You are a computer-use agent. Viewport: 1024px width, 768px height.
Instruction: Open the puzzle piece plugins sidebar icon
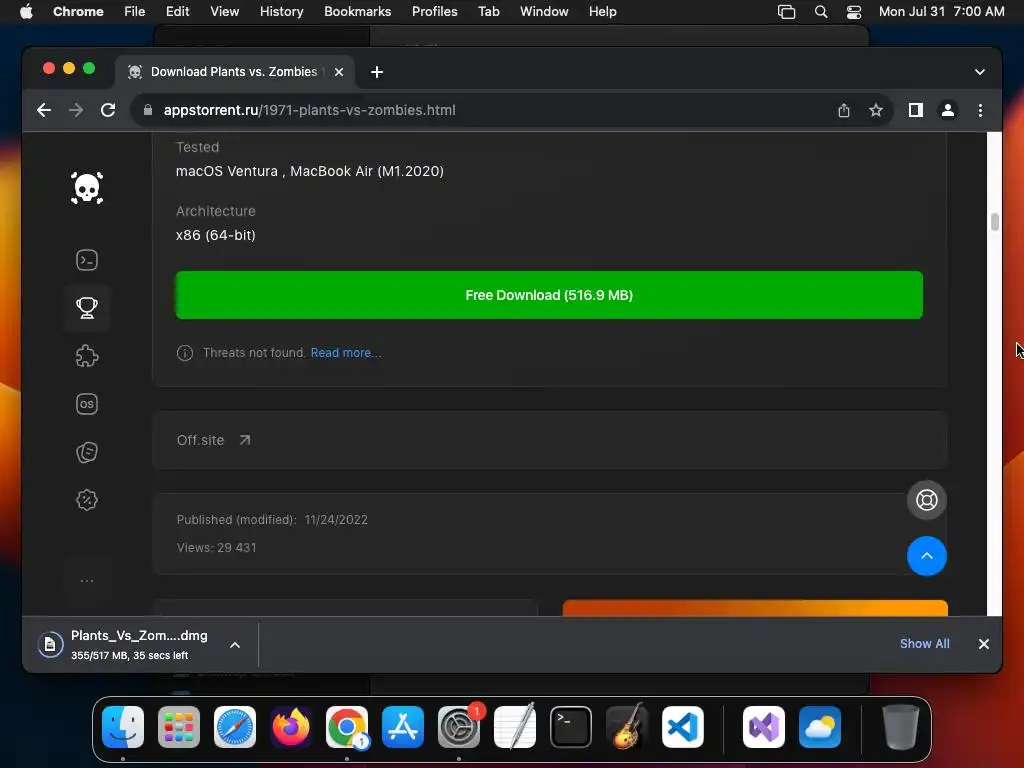87,356
